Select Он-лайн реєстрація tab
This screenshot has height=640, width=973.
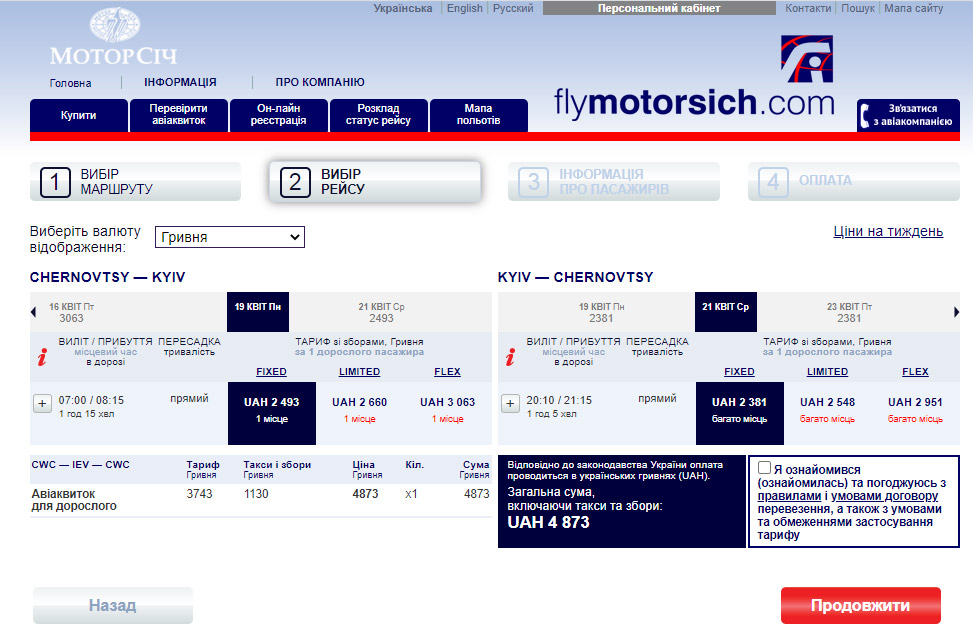pos(279,115)
